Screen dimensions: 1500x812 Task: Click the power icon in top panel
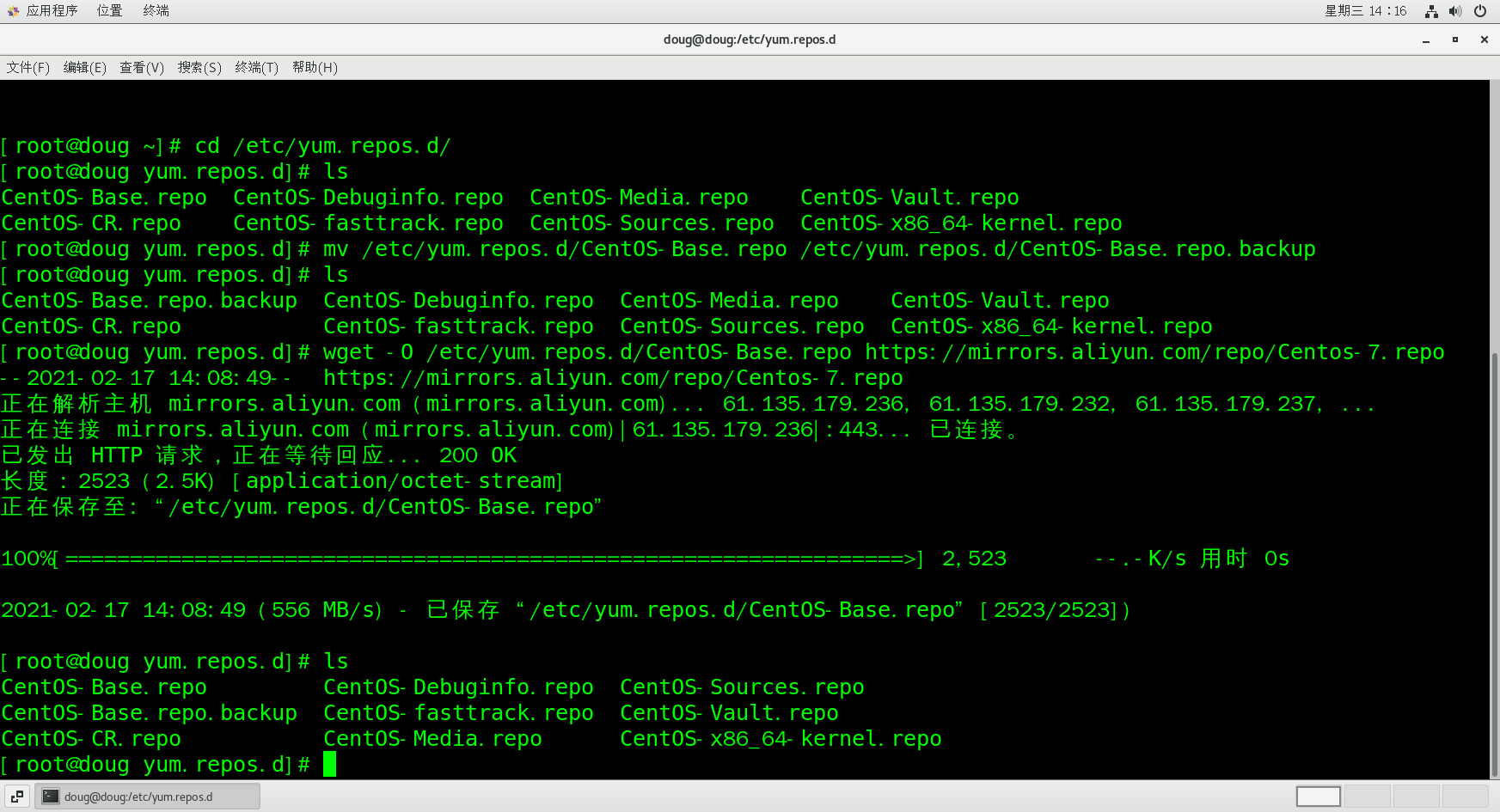(x=1480, y=11)
